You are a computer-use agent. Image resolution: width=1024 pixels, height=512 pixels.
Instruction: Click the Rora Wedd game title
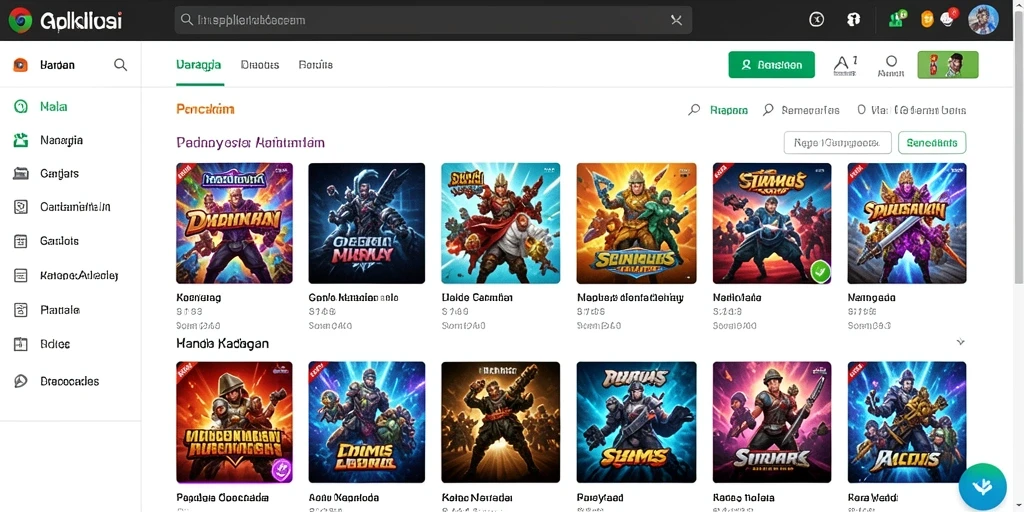coord(872,498)
